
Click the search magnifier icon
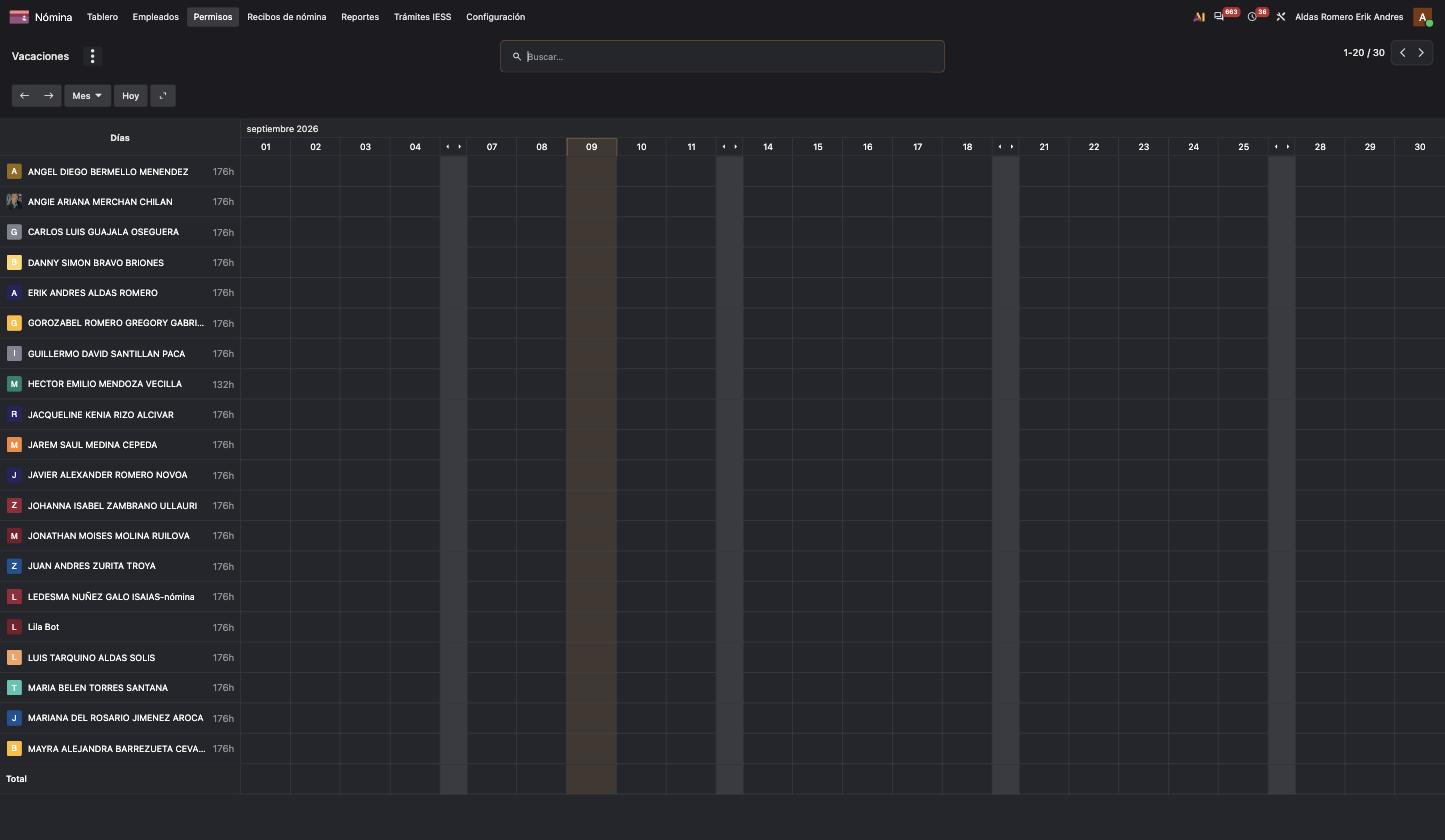[517, 57]
